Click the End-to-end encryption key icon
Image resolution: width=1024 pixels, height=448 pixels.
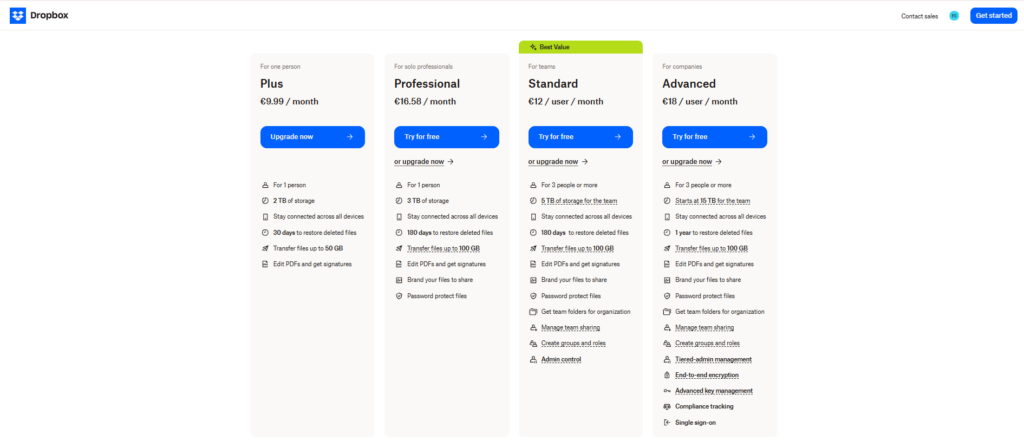coord(667,375)
